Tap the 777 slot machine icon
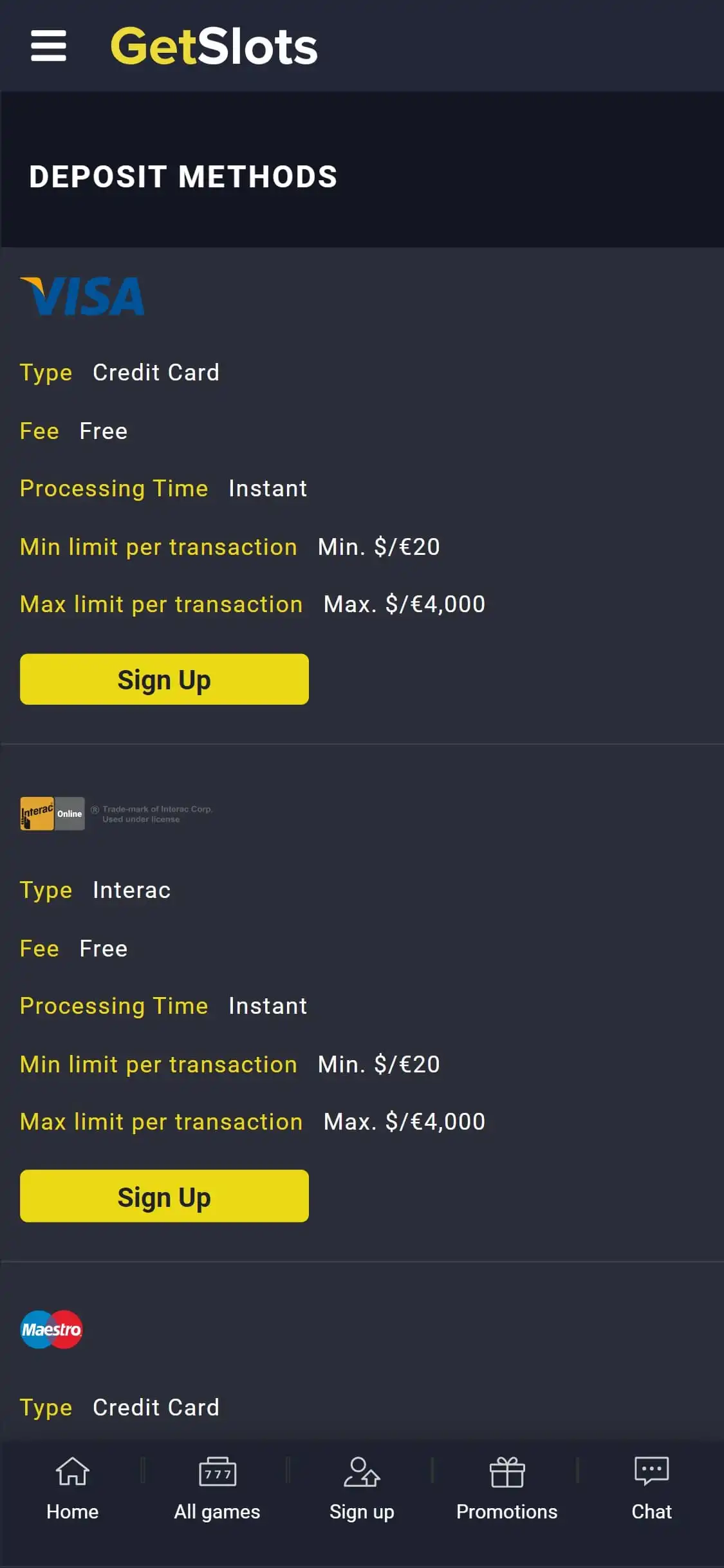This screenshot has width=724, height=1568. (x=218, y=1471)
